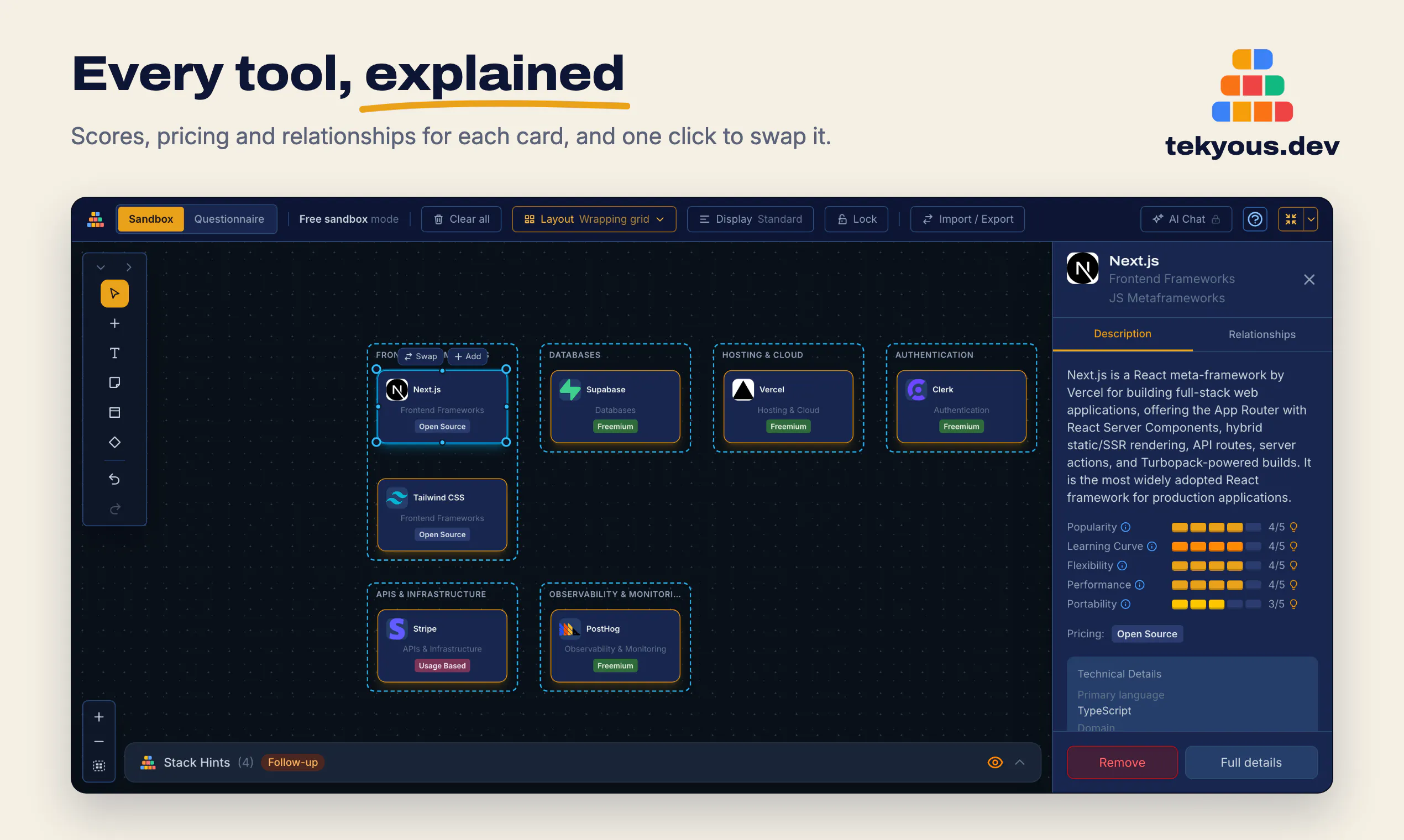This screenshot has height=840, width=1404.
Task: Click the Clear all button
Action: [462, 219]
